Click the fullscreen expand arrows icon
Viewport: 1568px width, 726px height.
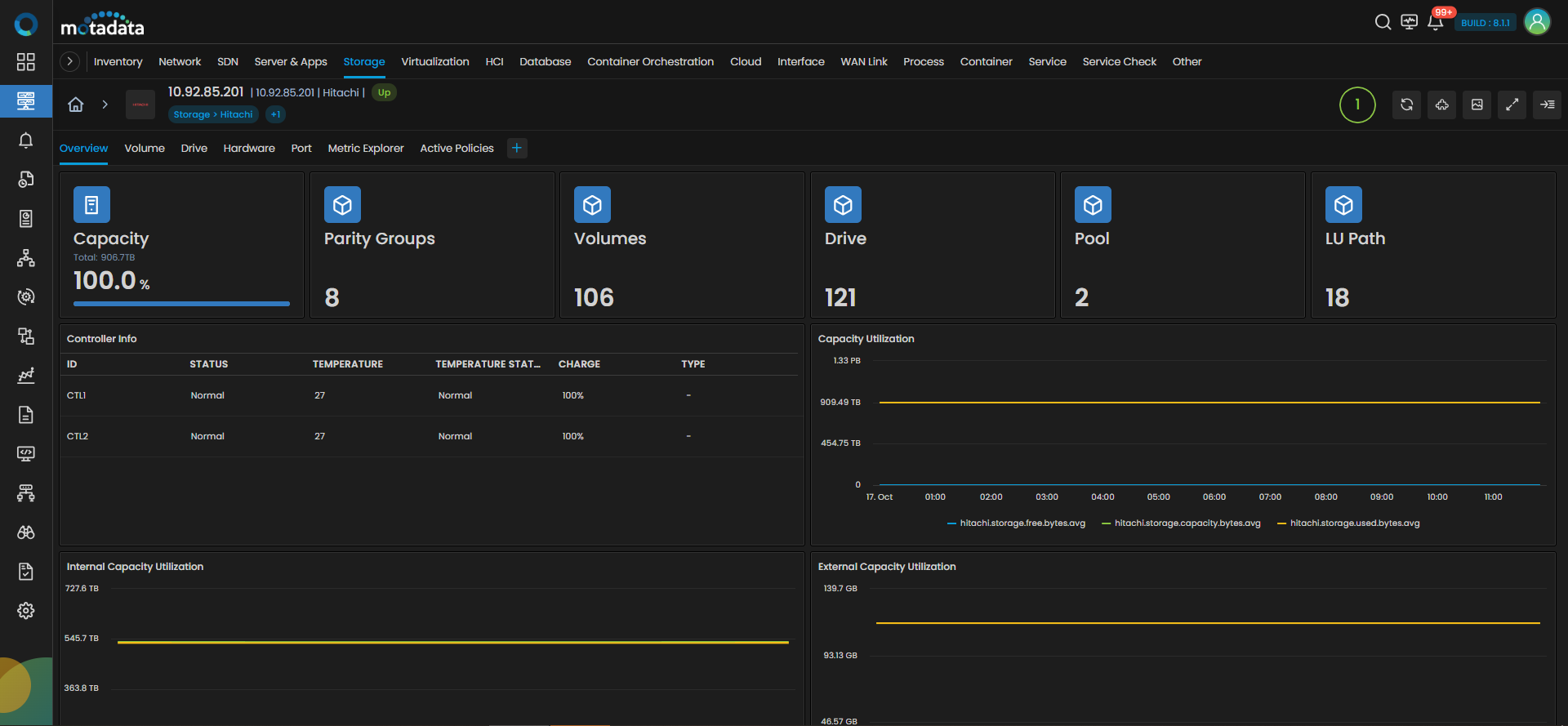[1512, 105]
